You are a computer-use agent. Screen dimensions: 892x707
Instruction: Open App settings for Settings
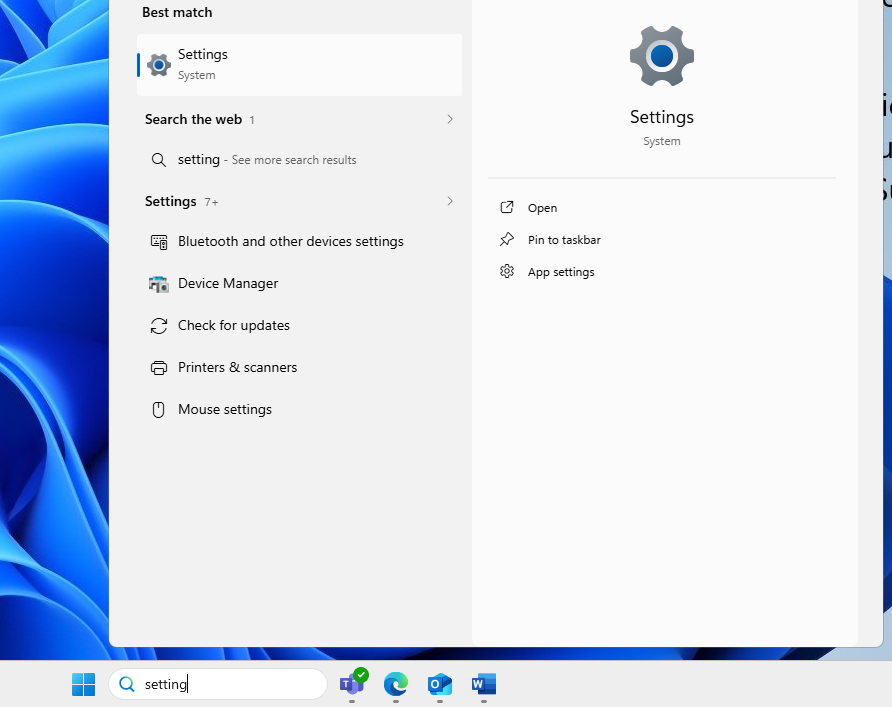coord(561,272)
